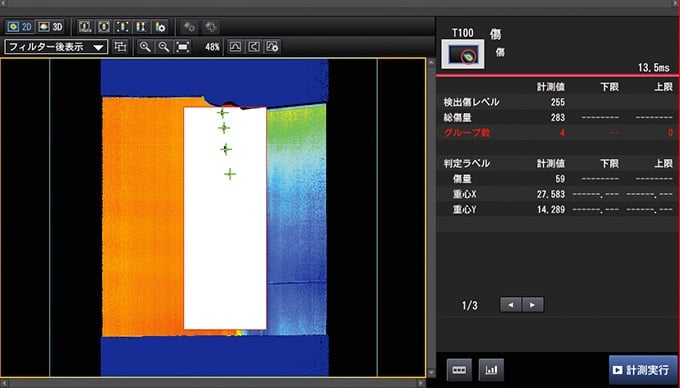Screen dimensions: 680x388
Task: Go to the previous results page
Action: pos(510,305)
